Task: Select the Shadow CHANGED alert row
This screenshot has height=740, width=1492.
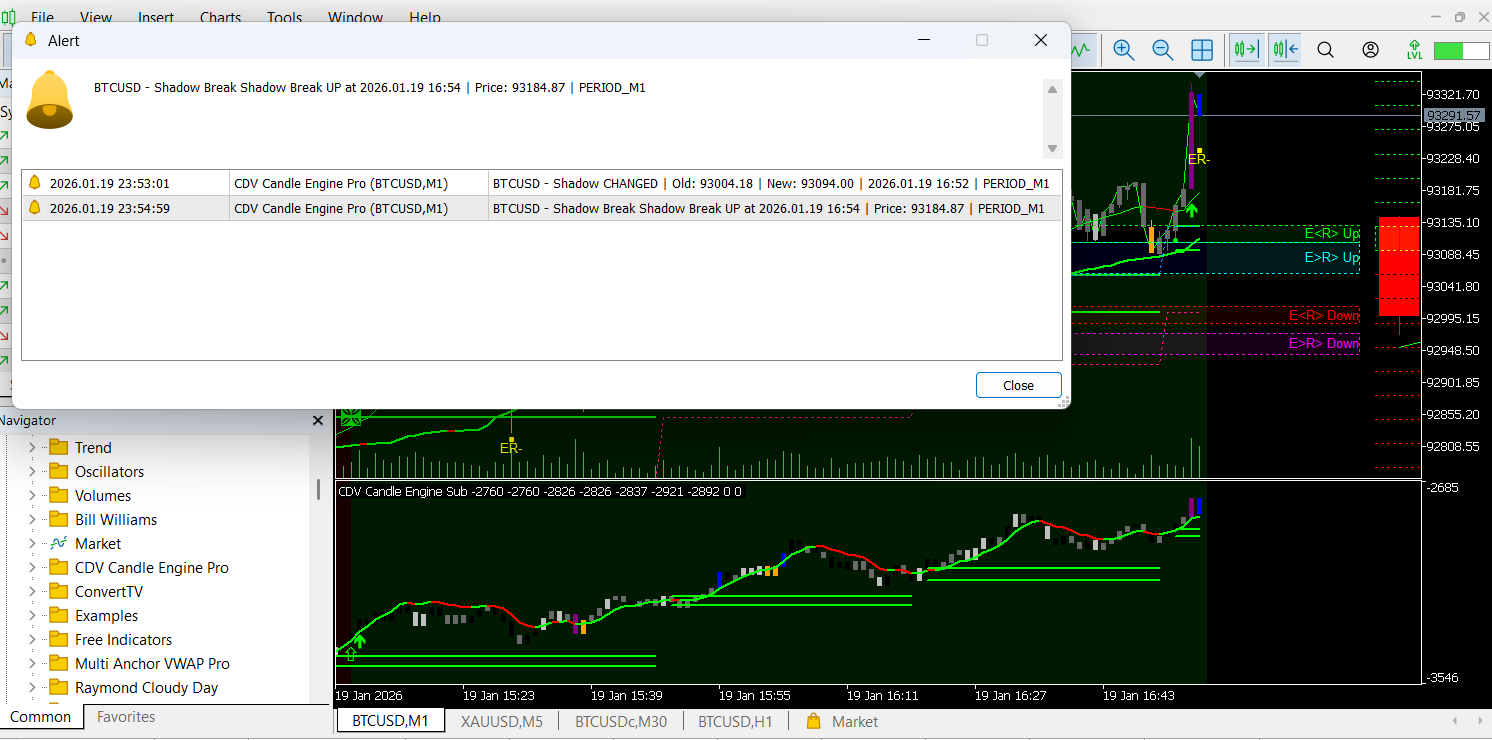Action: [x=541, y=183]
